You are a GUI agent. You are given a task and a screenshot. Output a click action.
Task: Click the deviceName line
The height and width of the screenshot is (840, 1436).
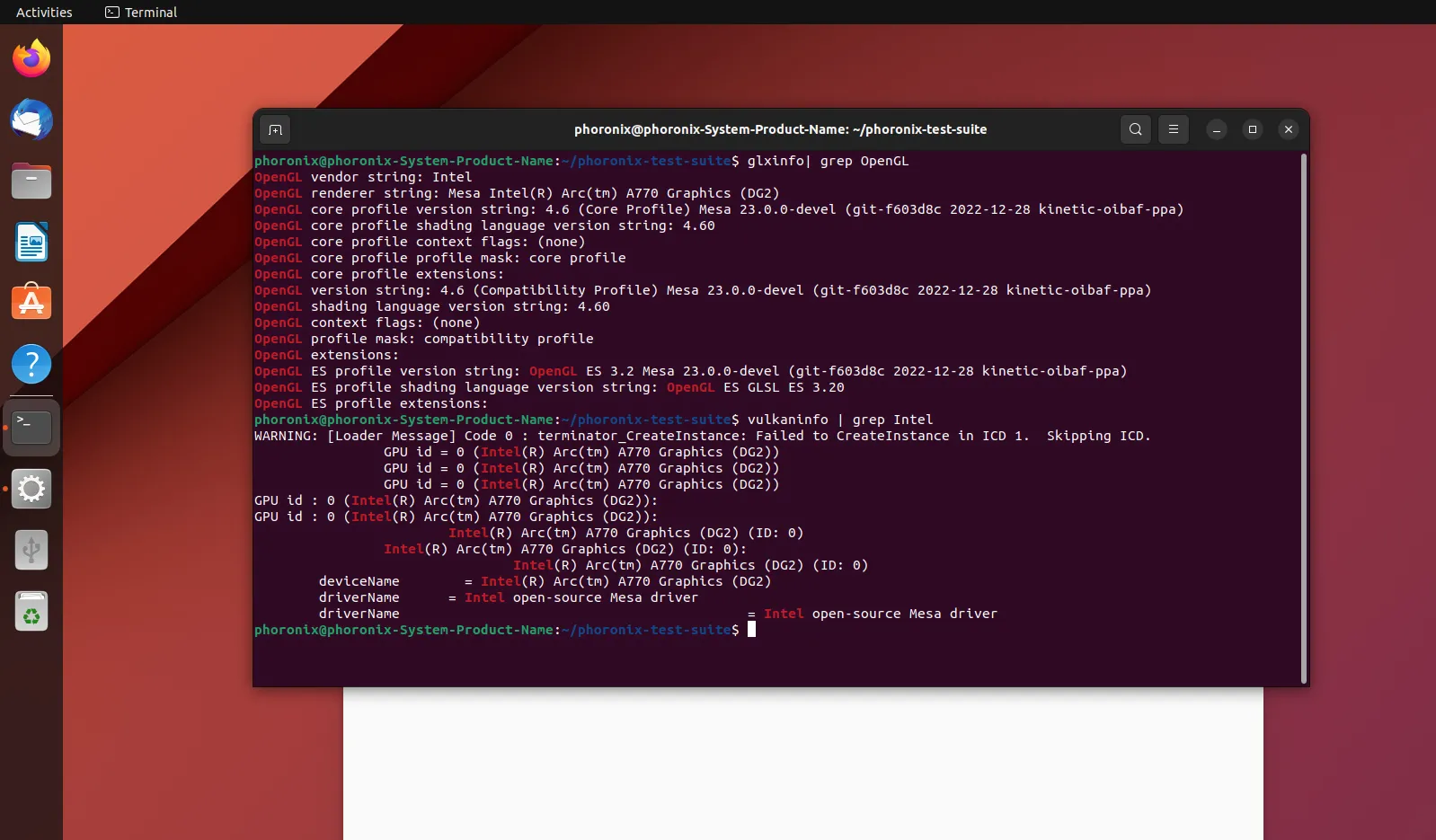[545, 581]
